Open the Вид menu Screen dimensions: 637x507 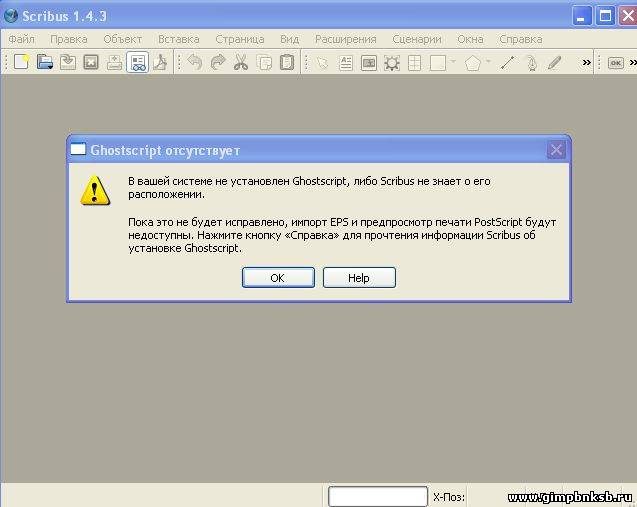(290, 39)
